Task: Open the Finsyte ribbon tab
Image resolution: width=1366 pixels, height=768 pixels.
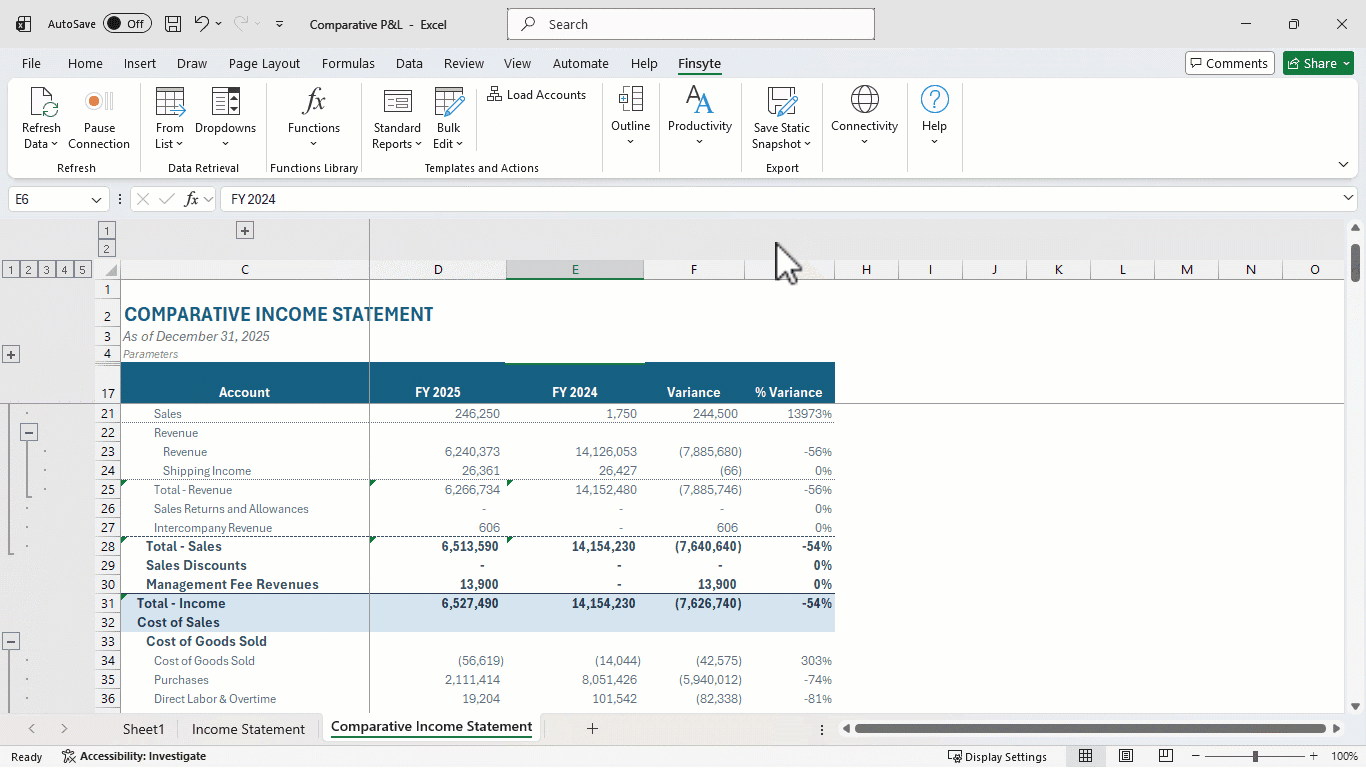Action: (x=699, y=63)
